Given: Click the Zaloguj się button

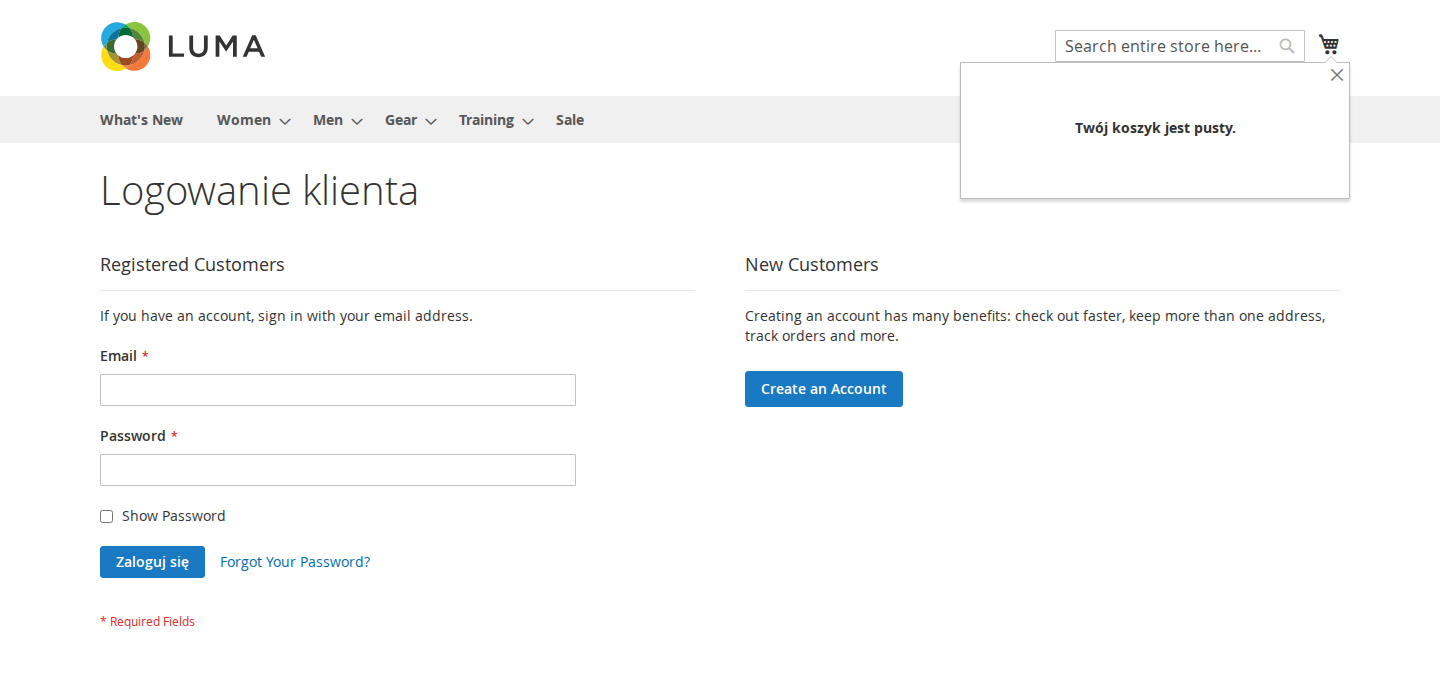Looking at the screenshot, I should point(152,562).
